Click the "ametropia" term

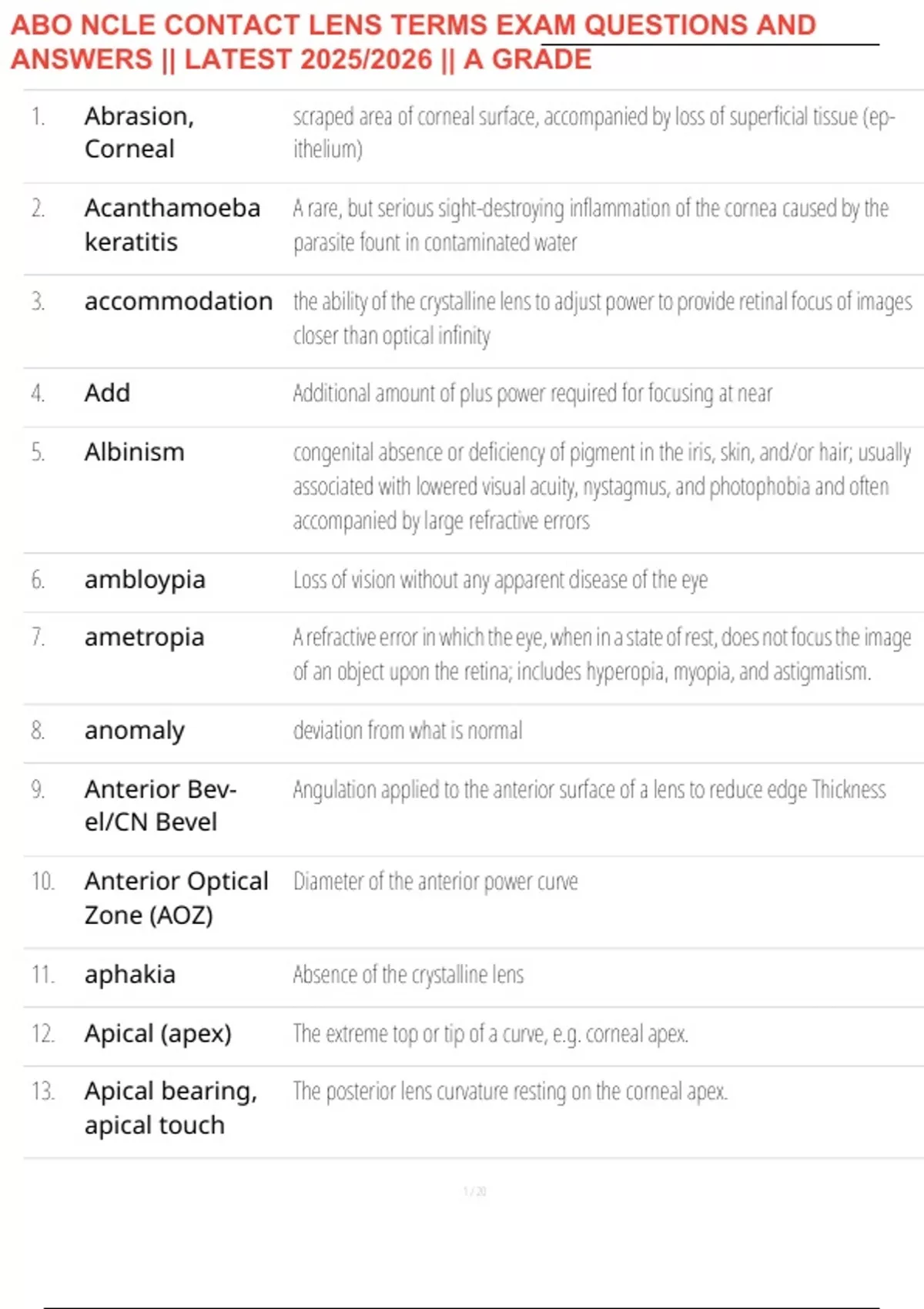(144, 638)
